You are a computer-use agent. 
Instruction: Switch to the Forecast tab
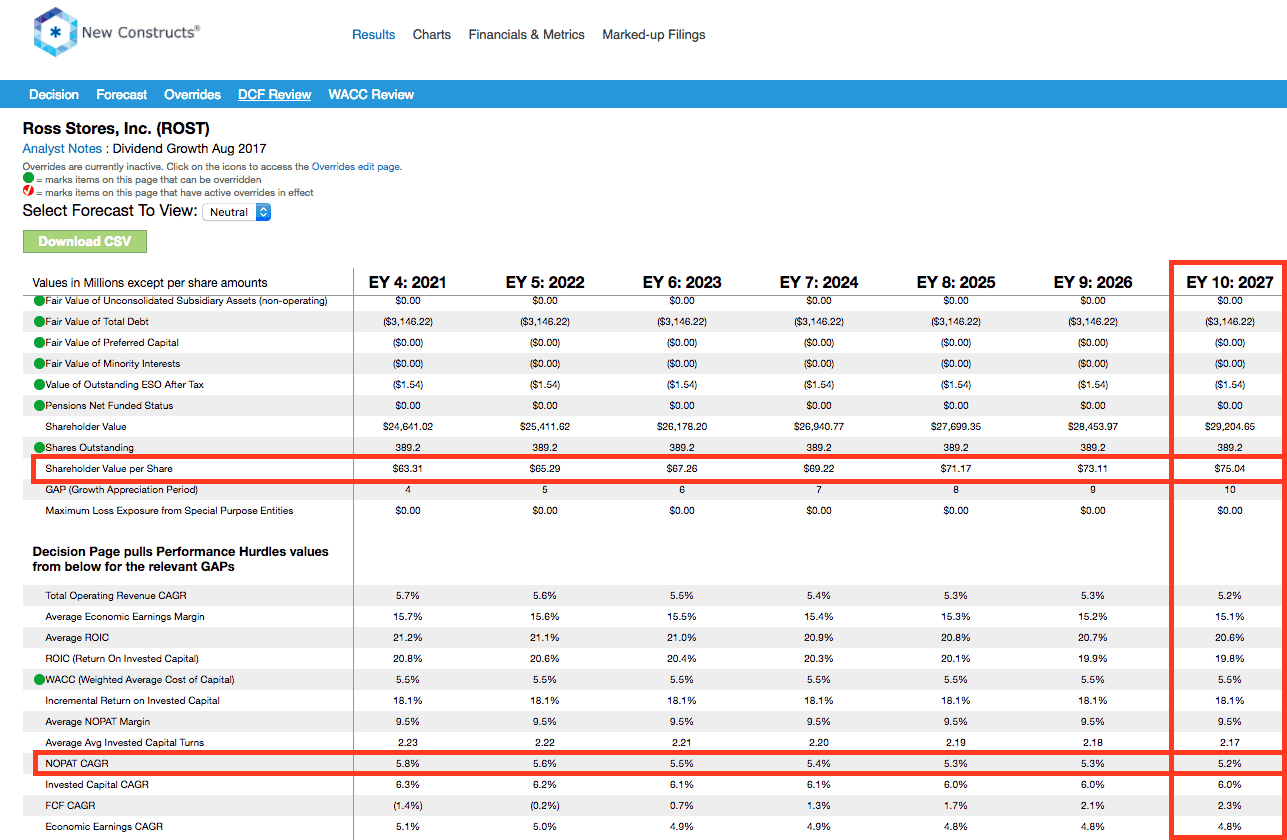click(122, 94)
